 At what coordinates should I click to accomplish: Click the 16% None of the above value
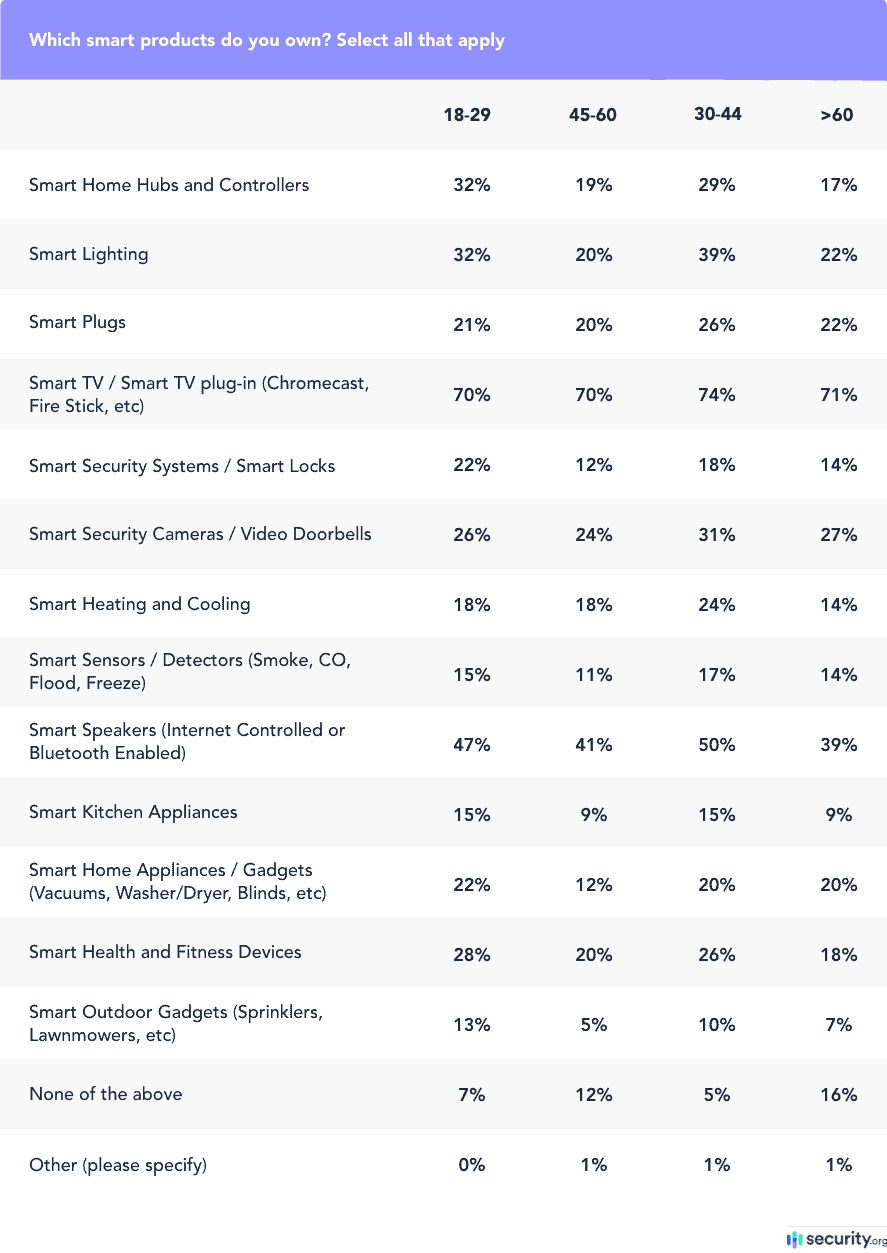pos(839,1095)
